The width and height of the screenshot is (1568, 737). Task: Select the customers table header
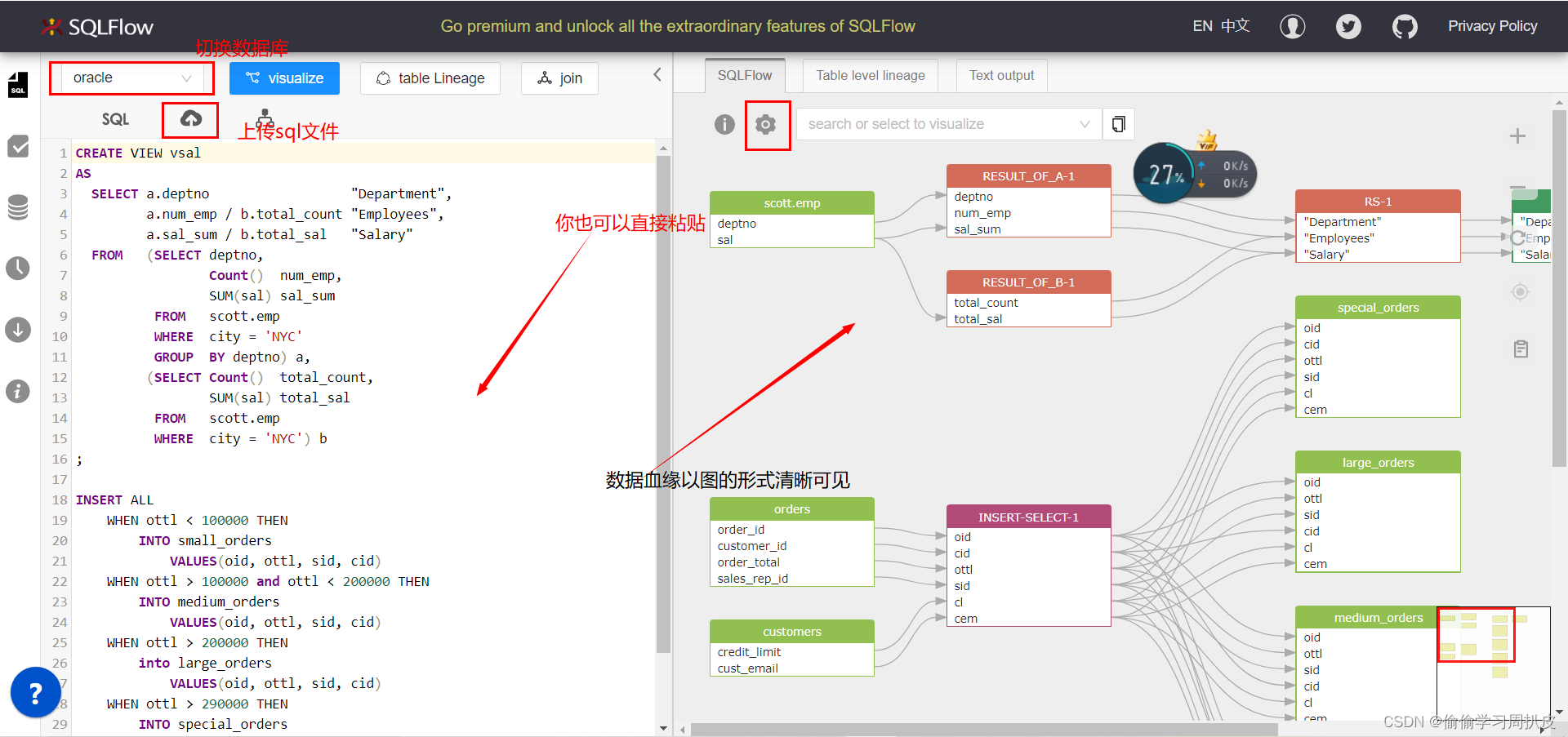[792, 632]
